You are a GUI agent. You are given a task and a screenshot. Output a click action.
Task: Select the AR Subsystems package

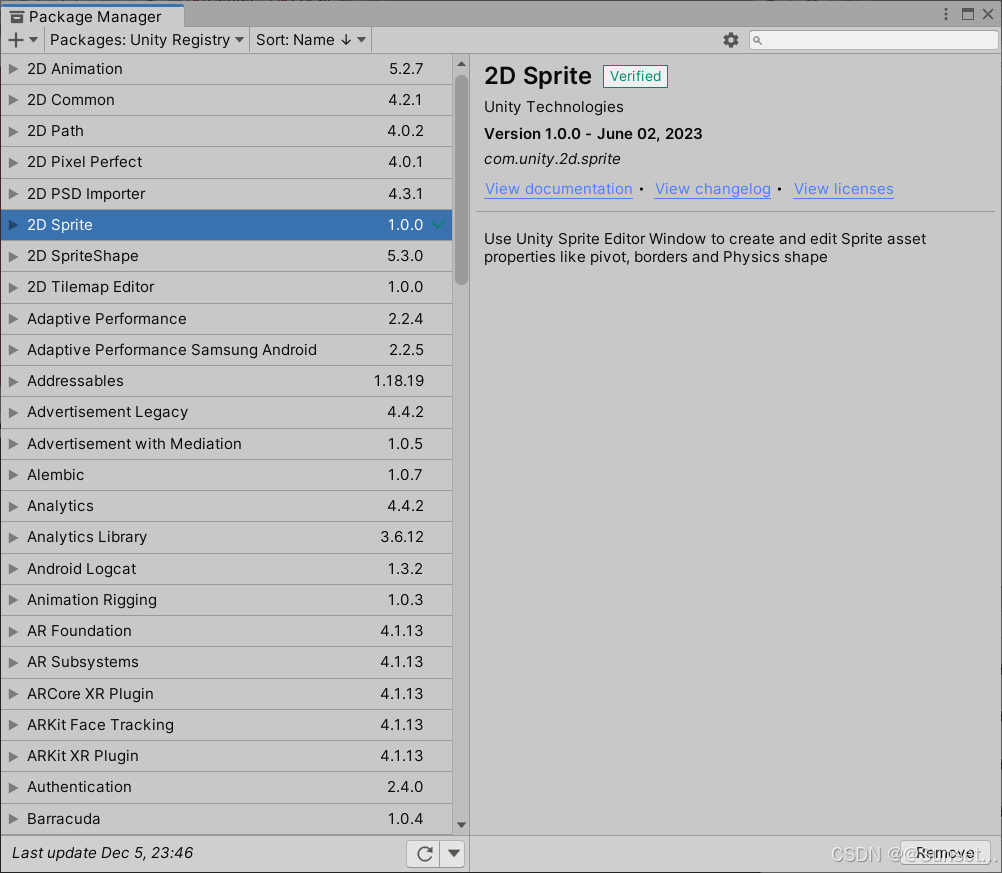226,662
